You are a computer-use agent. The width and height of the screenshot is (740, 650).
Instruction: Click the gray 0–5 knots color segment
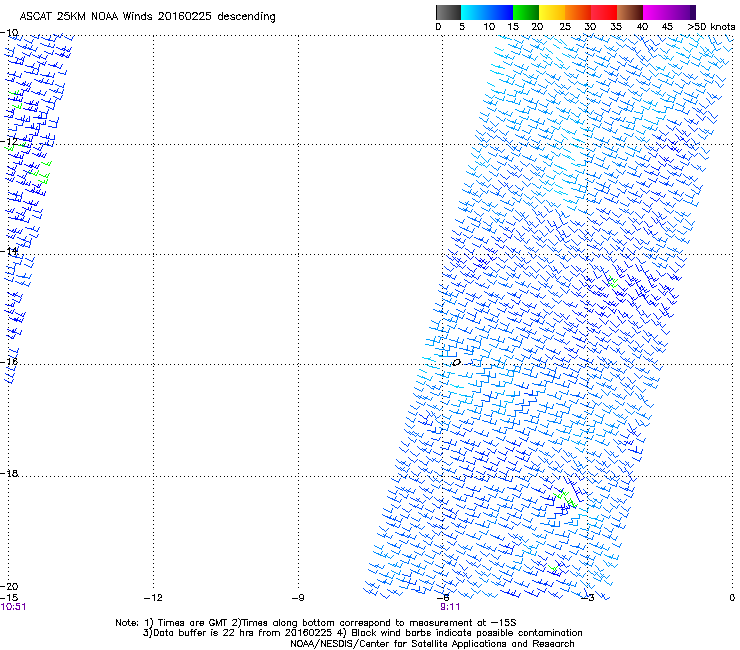pyautogui.click(x=448, y=12)
